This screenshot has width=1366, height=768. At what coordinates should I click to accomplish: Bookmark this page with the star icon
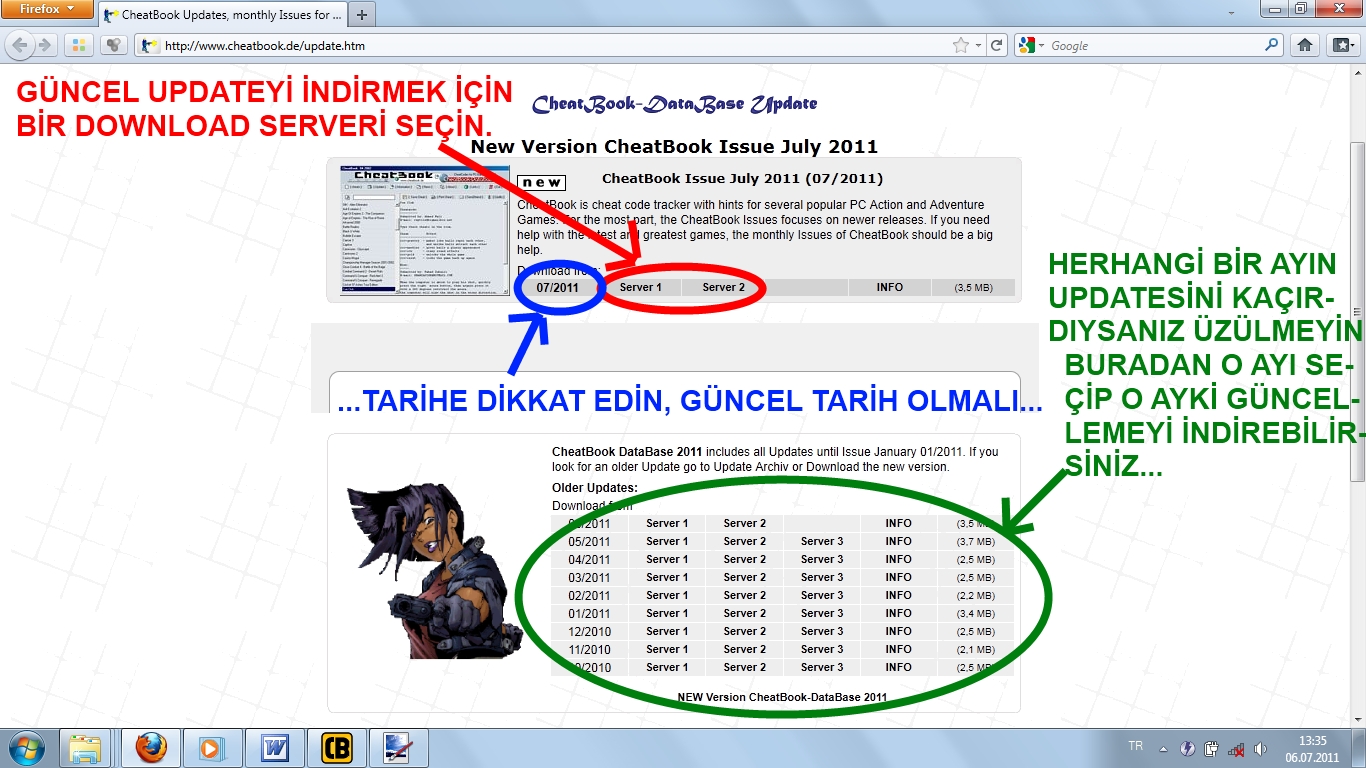click(961, 45)
